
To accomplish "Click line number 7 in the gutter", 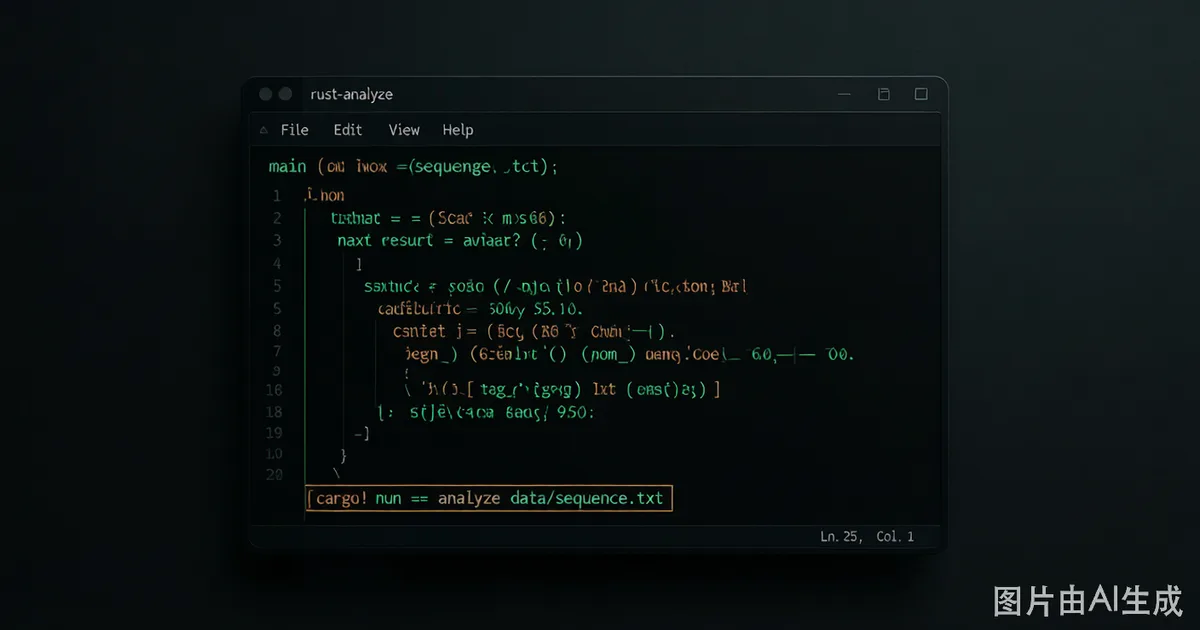I will coord(276,352).
